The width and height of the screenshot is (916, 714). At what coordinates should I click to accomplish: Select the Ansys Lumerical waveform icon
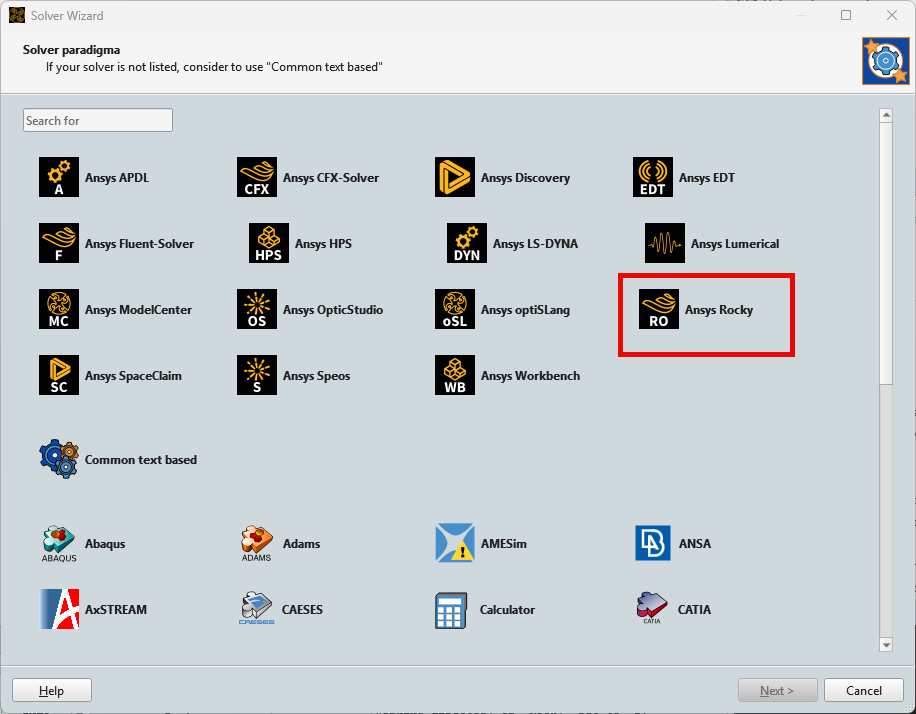(x=665, y=243)
